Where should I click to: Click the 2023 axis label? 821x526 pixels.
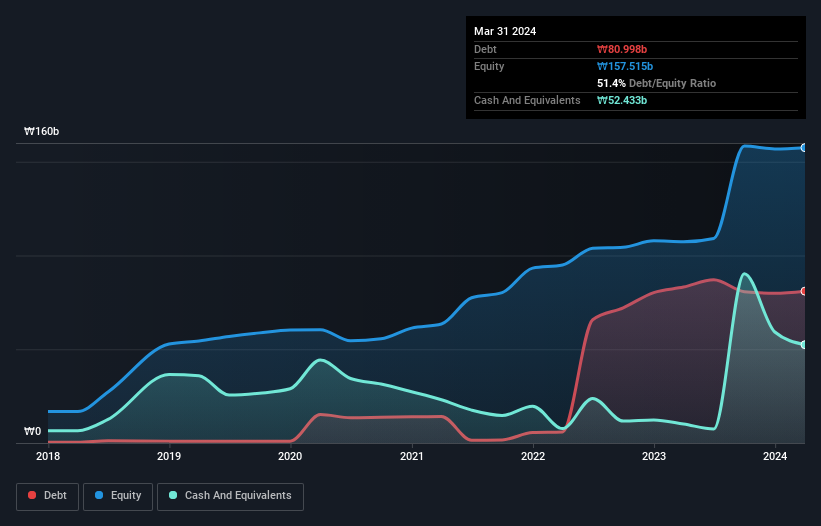click(654, 456)
